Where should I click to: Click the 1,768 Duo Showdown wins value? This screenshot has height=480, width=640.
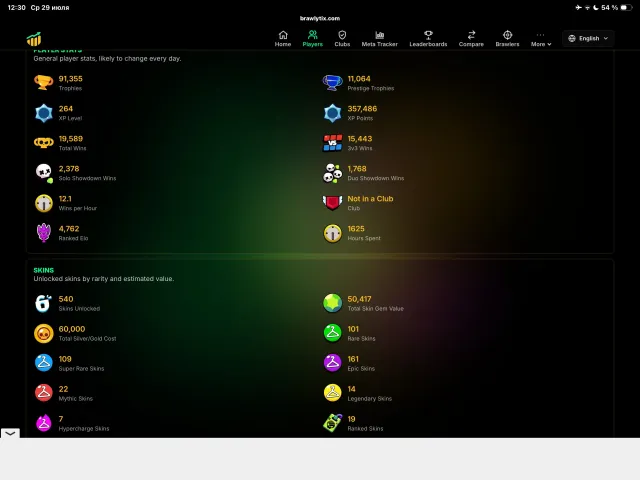(357, 169)
